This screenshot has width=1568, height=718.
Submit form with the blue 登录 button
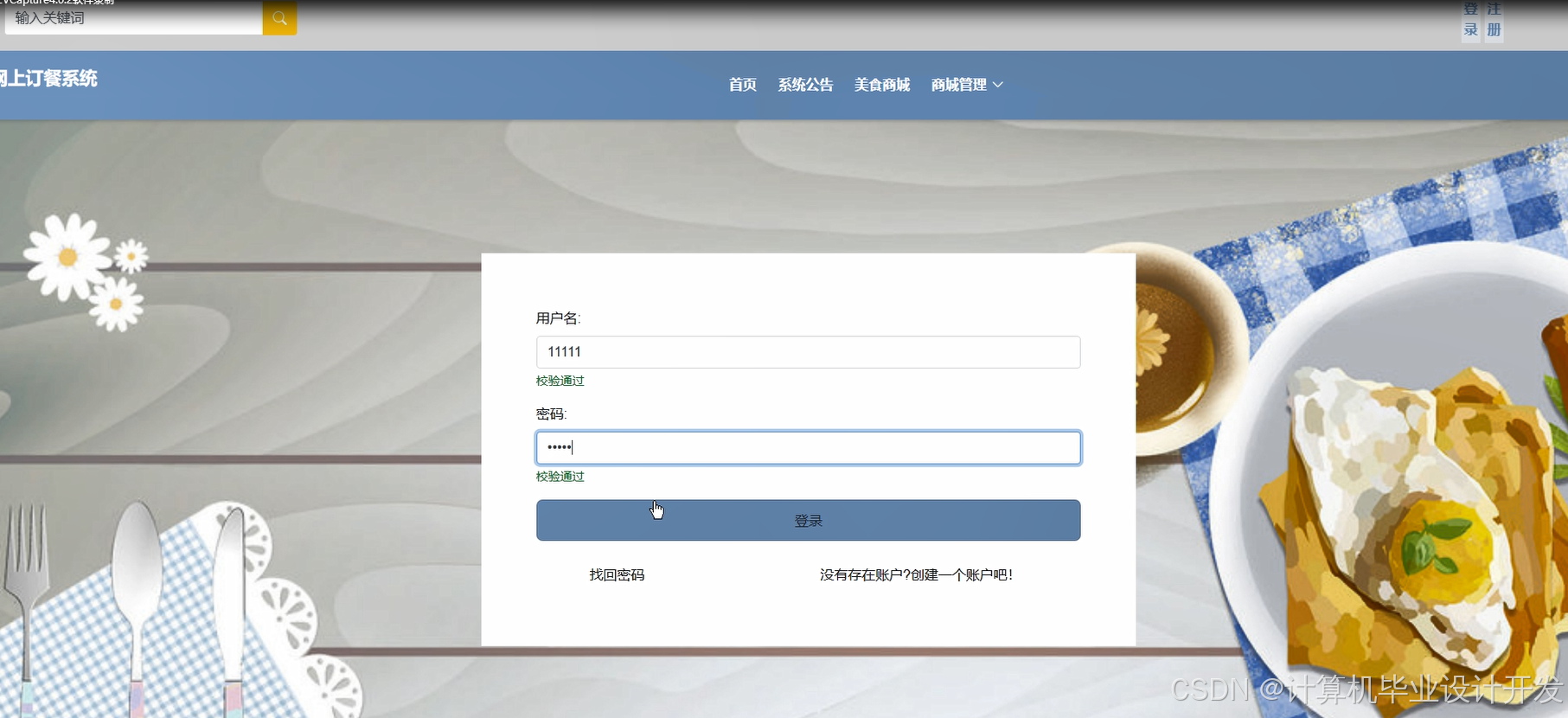(808, 521)
